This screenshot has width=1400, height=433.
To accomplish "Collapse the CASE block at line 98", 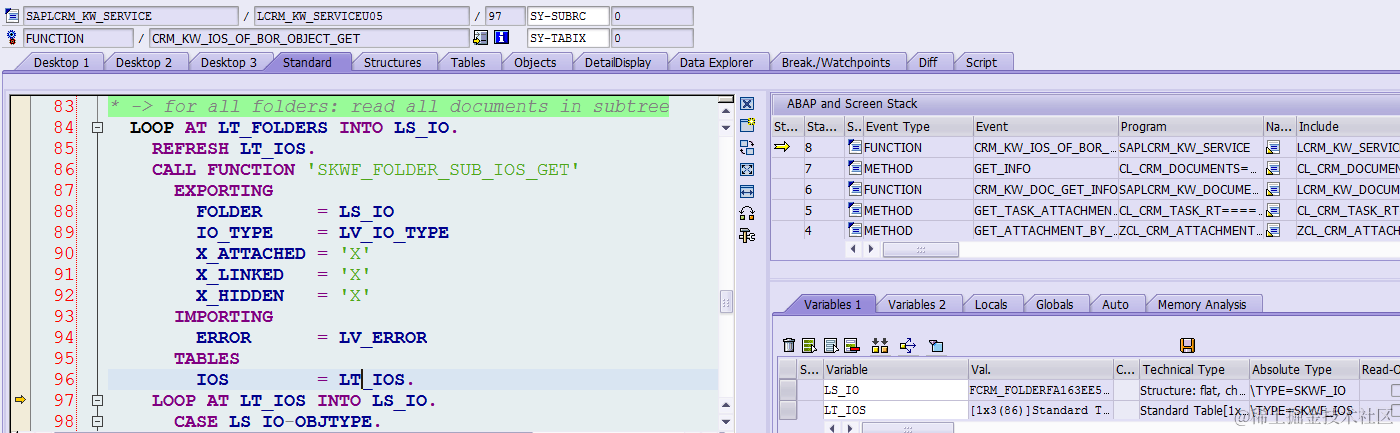I will pos(97,422).
